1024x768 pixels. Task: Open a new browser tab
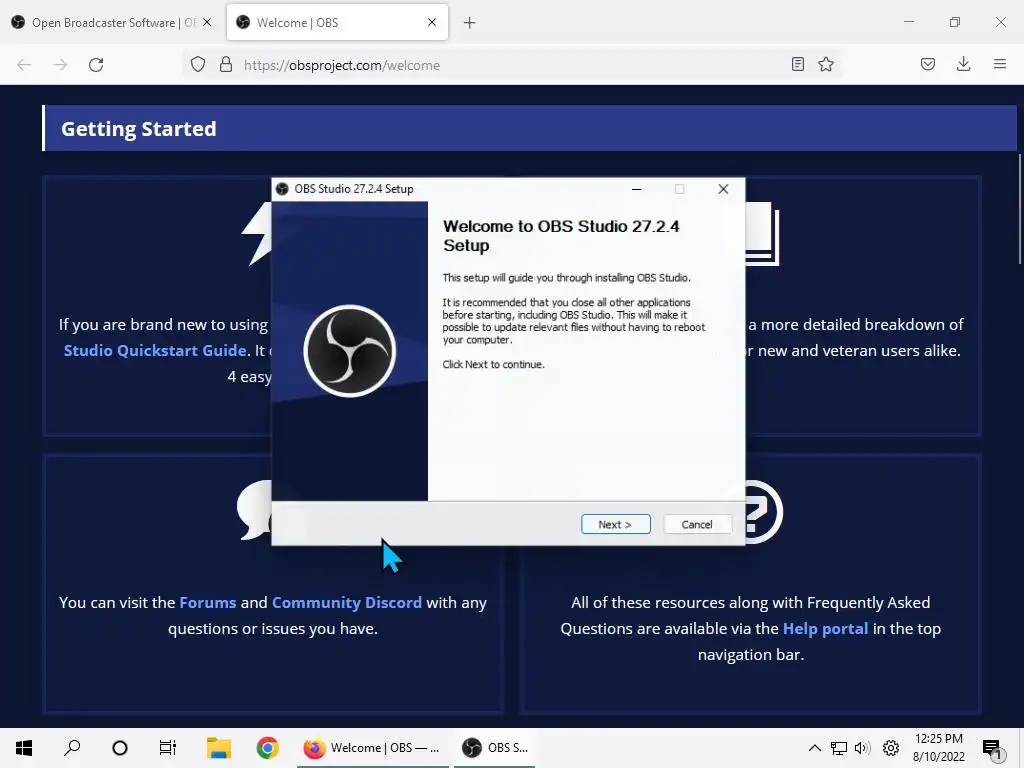tap(470, 23)
